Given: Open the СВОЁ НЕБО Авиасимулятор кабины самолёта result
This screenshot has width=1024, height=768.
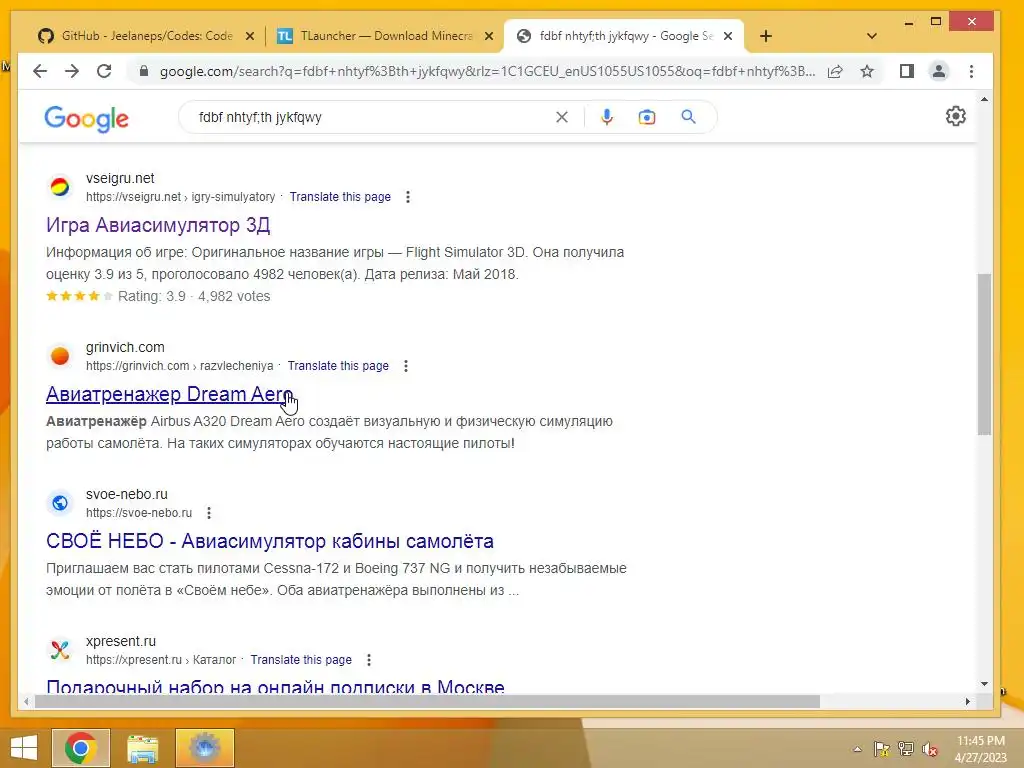Looking at the screenshot, I should click(x=270, y=541).
